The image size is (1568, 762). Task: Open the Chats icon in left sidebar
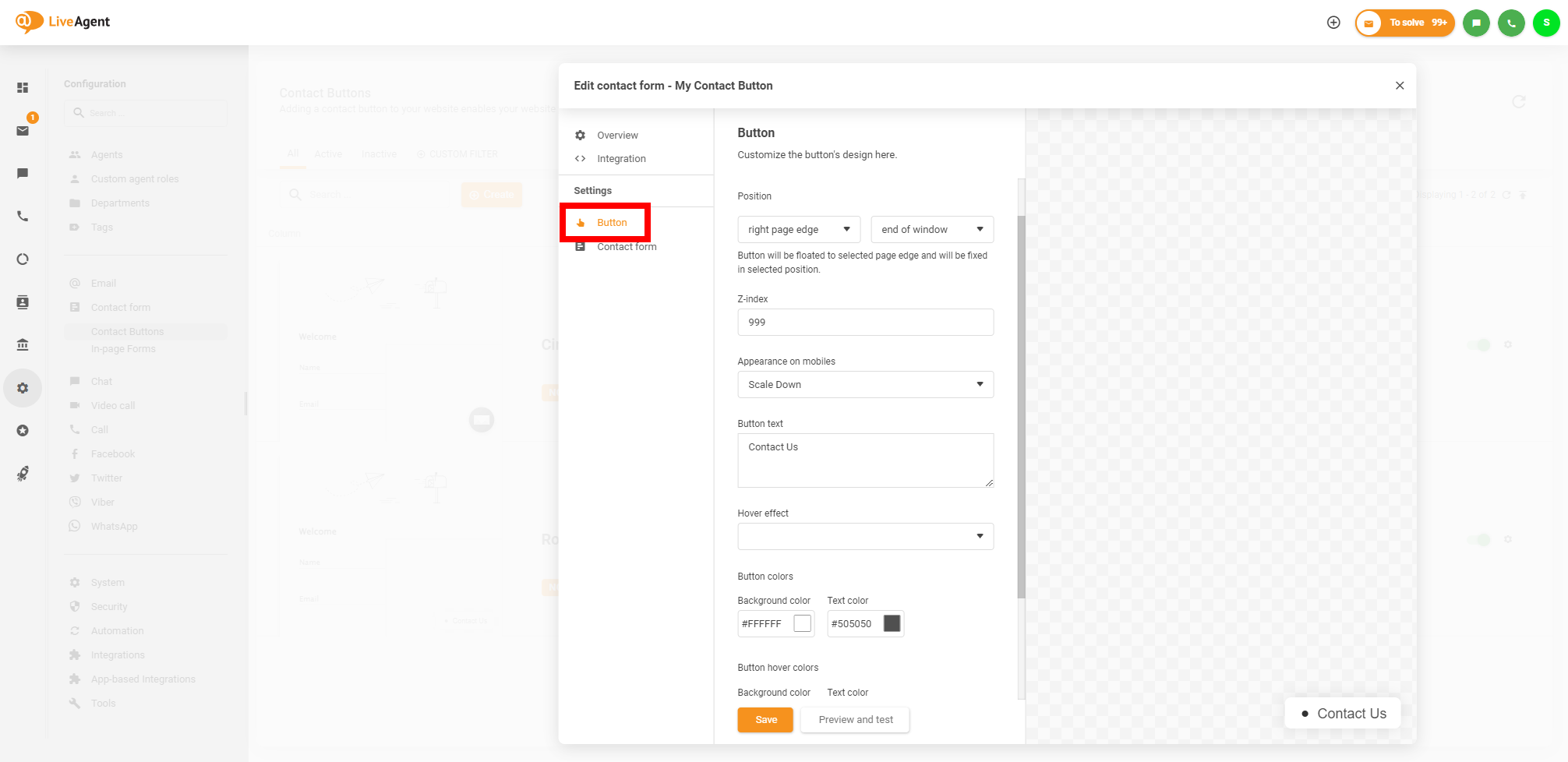[x=23, y=173]
